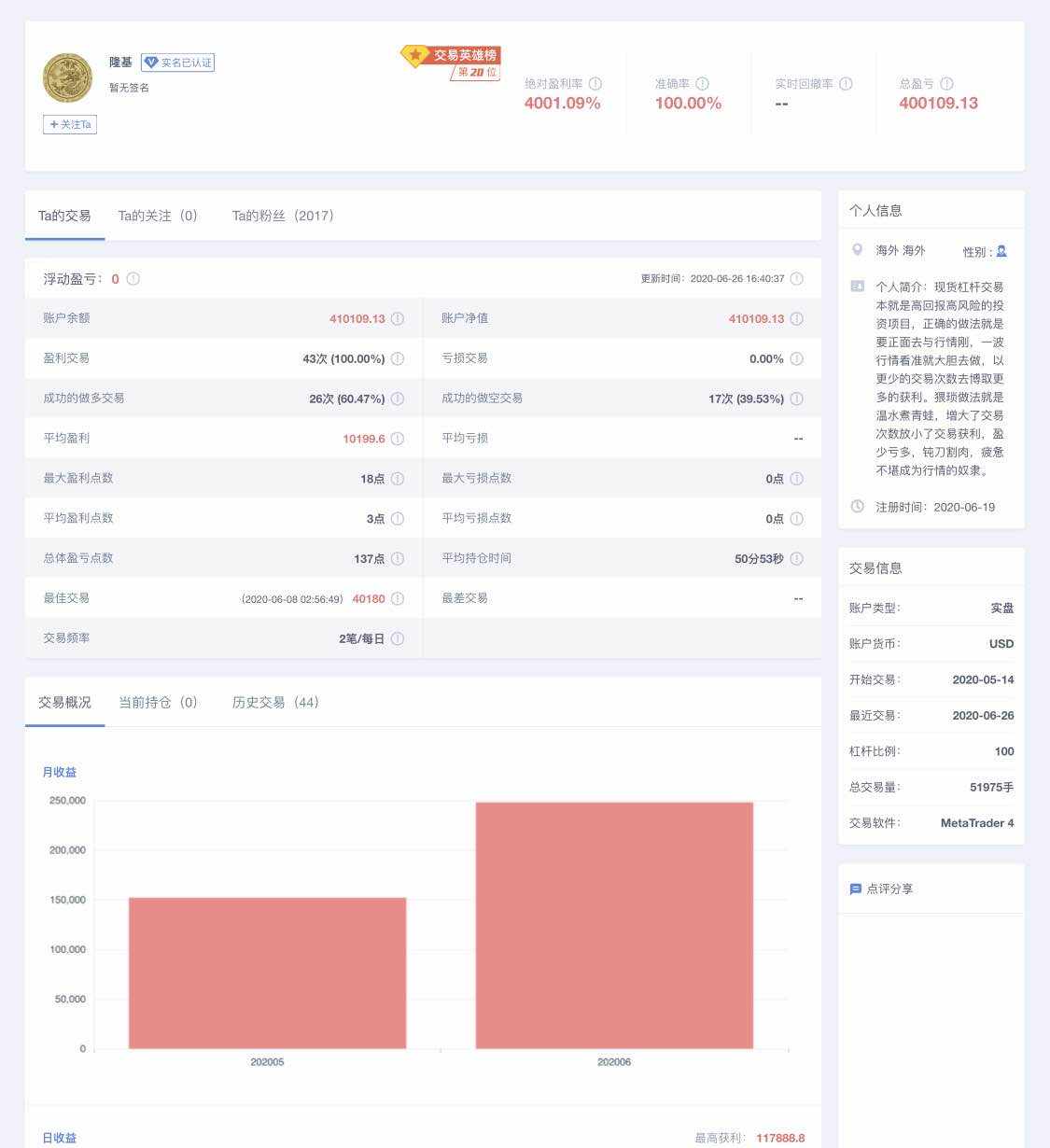Select 账户货币 value USD
This screenshot has height=1148, width=1050.
coord(1001,644)
